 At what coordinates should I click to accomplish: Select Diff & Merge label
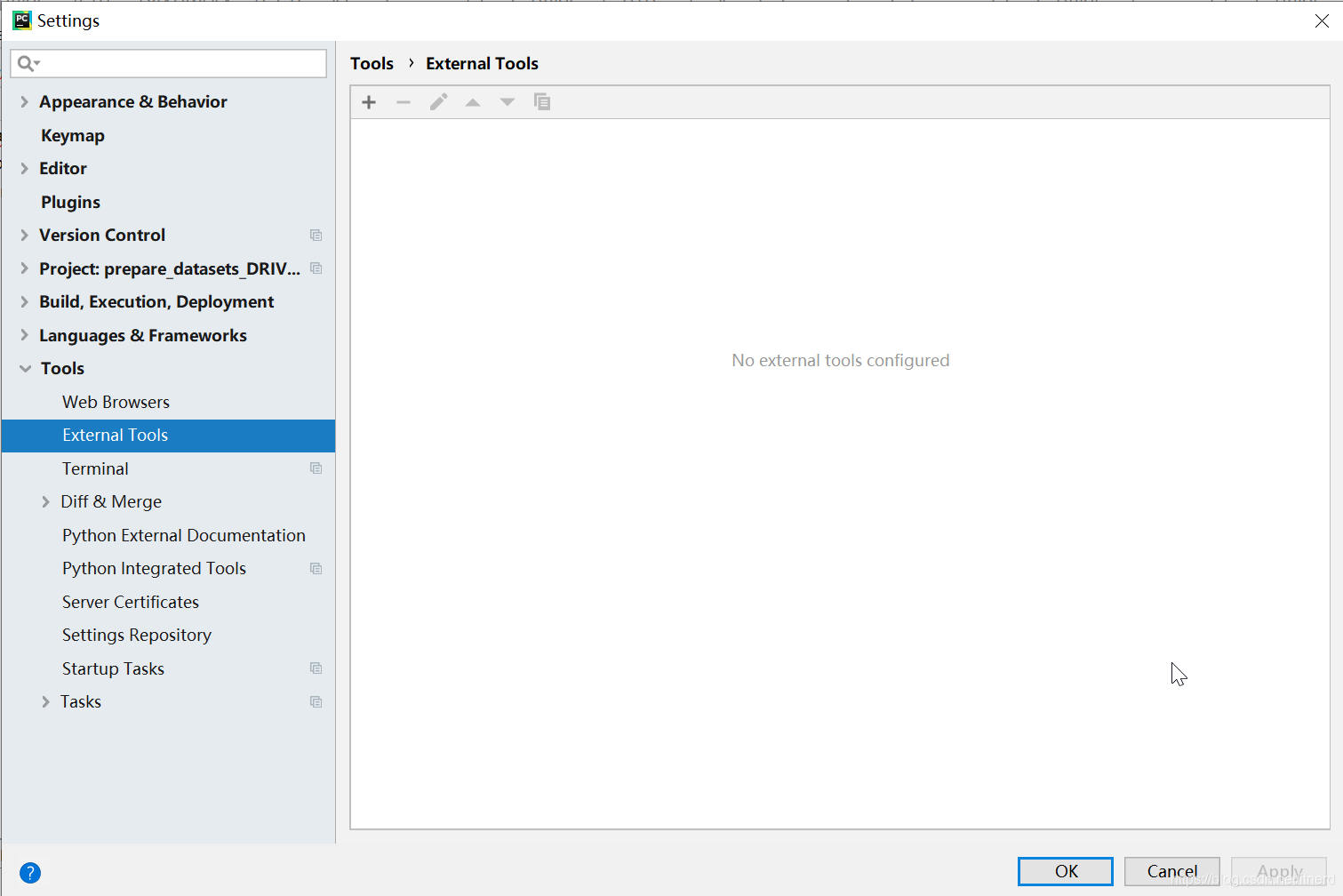pyautogui.click(x=111, y=502)
